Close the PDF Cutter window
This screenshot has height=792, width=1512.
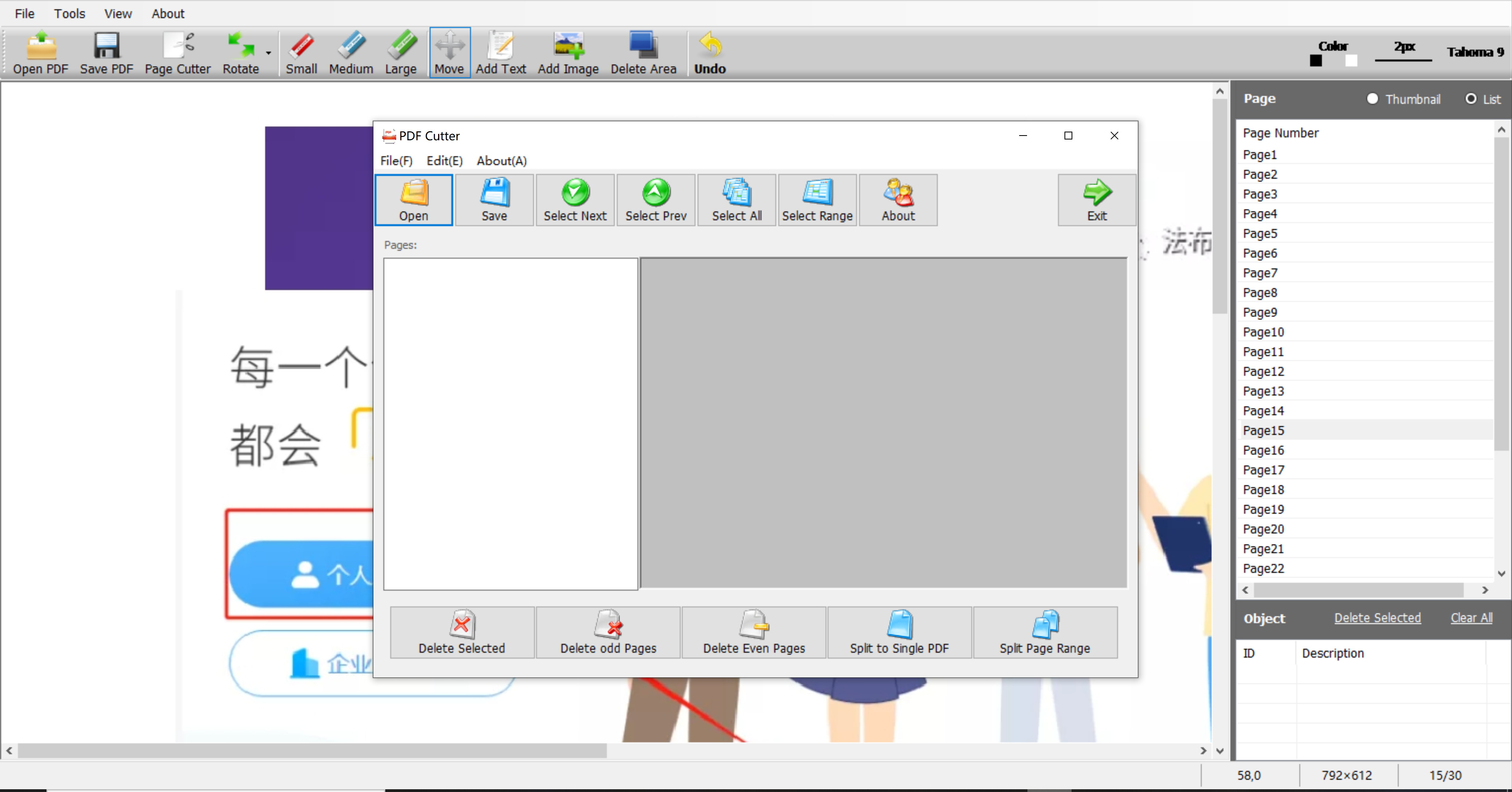tap(1114, 136)
